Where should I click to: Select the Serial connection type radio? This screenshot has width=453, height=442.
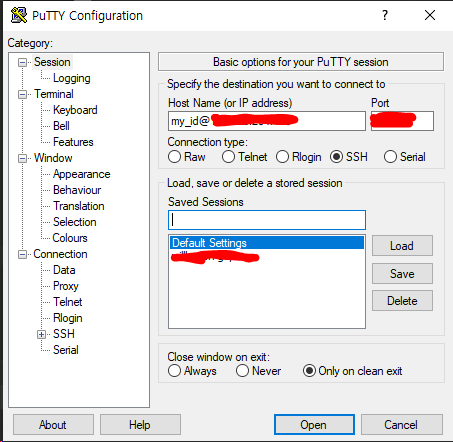click(x=390, y=157)
